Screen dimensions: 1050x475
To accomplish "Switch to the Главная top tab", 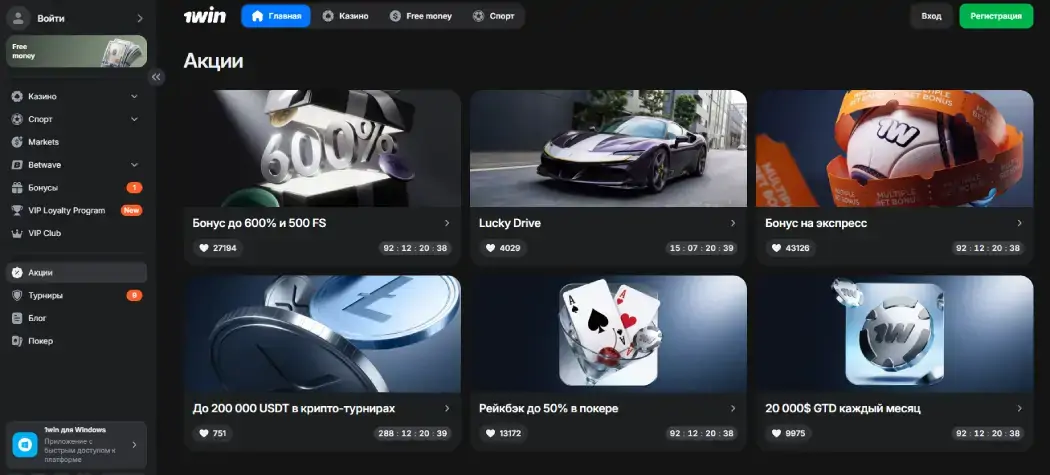I will pyautogui.click(x=276, y=15).
